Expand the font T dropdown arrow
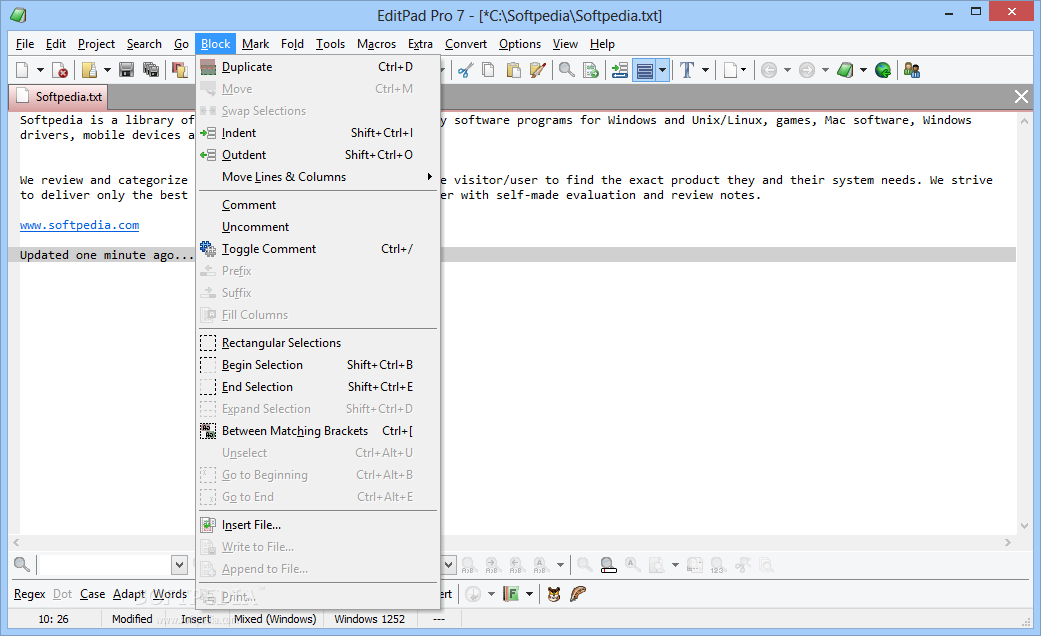Image resolution: width=1041 pixels, height=638 pixels. [705, 70]
